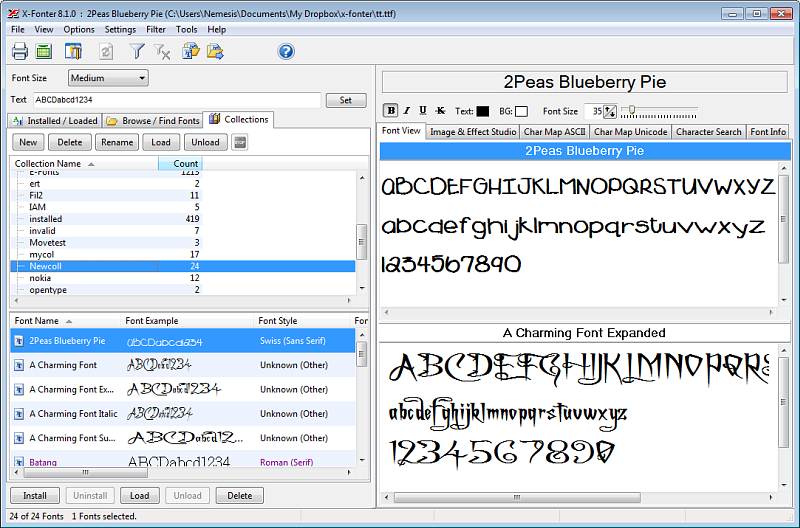This screenshot has width=800, height=528.
Task: Pick the black Text color swatch
Action: pyautogui.click(x=482, y=111)
